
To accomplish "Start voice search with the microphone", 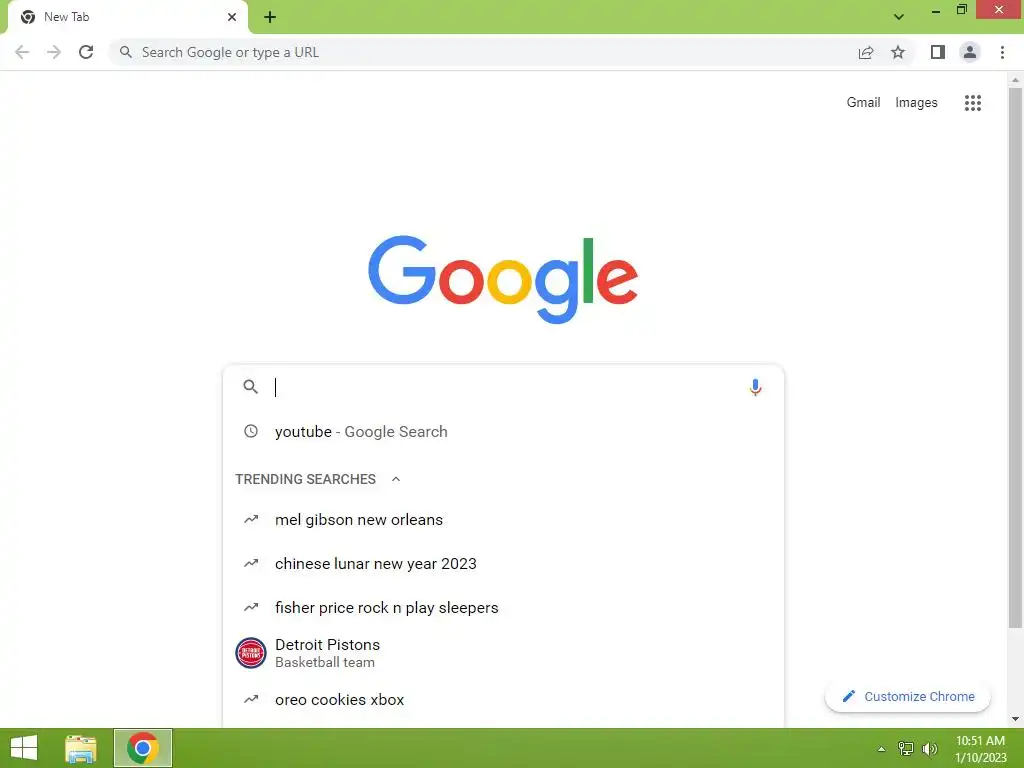I will coord(755,387).
